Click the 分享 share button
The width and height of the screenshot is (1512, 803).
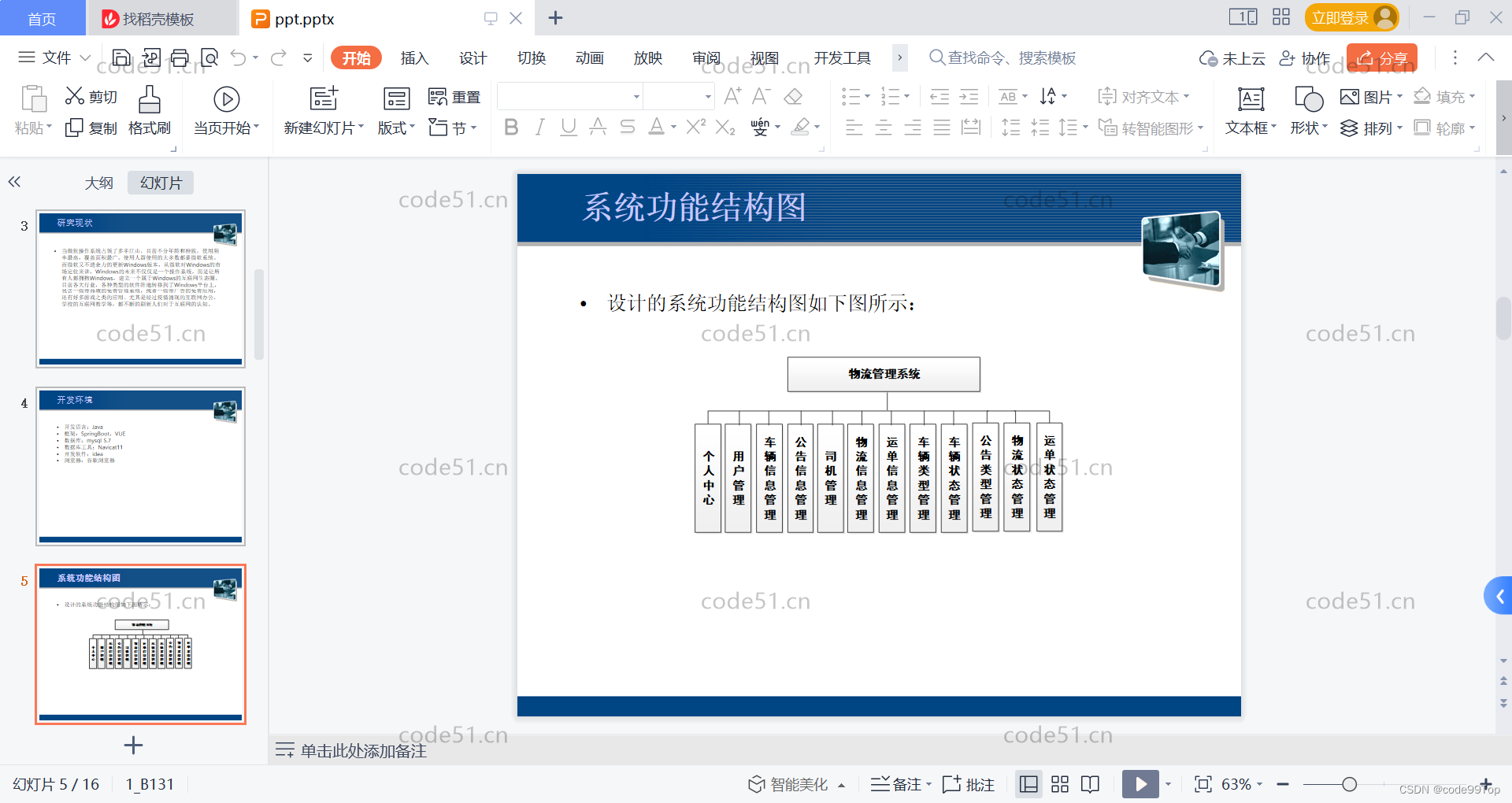1382,58
